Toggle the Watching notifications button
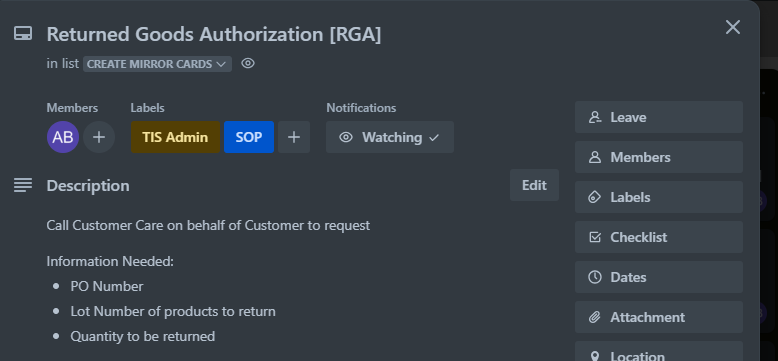 [x=389, y=137]
